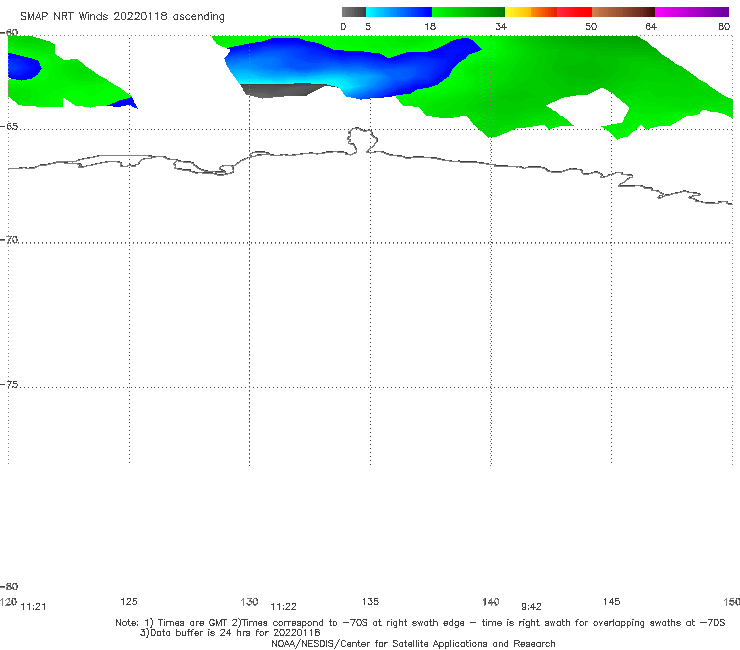Click the color bar label '50'
The image size is (740, 650).
coord(591,26)
